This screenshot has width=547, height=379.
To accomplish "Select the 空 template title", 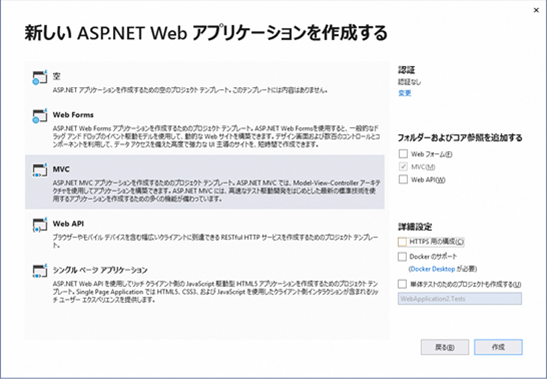I will [x=57, y=76].
